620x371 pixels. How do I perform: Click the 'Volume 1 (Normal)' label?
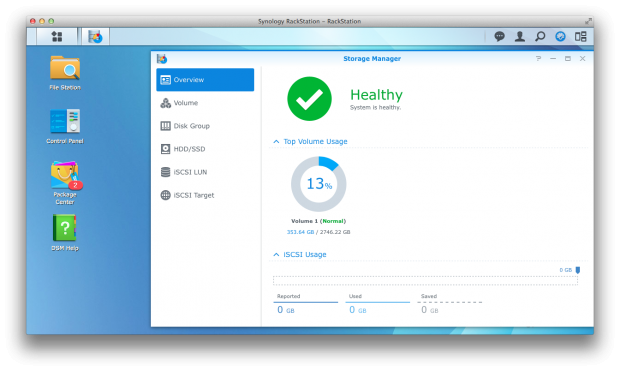[x=318, y=221]
